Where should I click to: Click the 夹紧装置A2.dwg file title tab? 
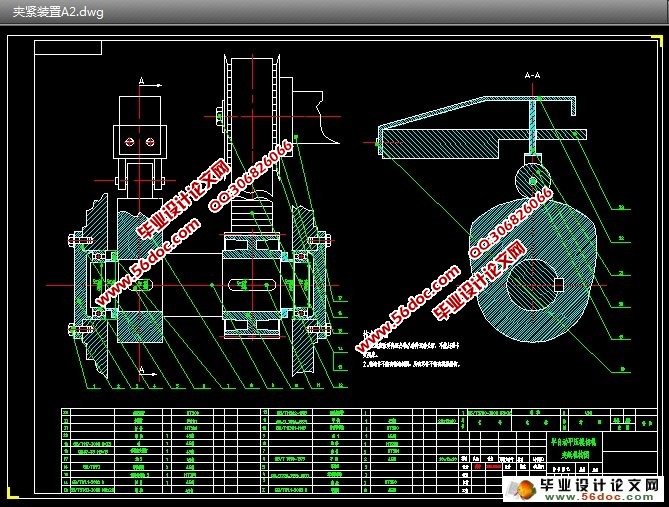click(57, 12)
